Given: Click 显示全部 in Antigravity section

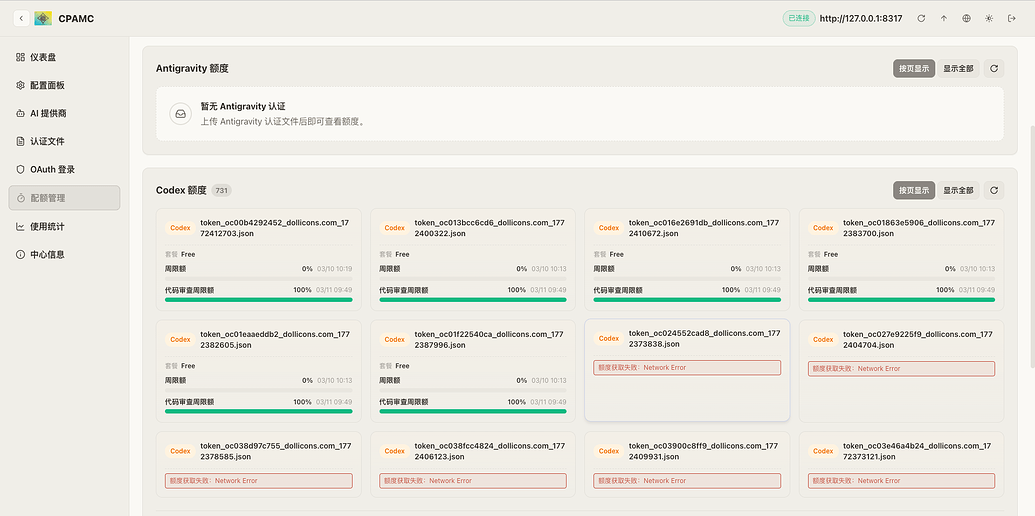Looking at the screenshot, I should (x=958, y=69).
